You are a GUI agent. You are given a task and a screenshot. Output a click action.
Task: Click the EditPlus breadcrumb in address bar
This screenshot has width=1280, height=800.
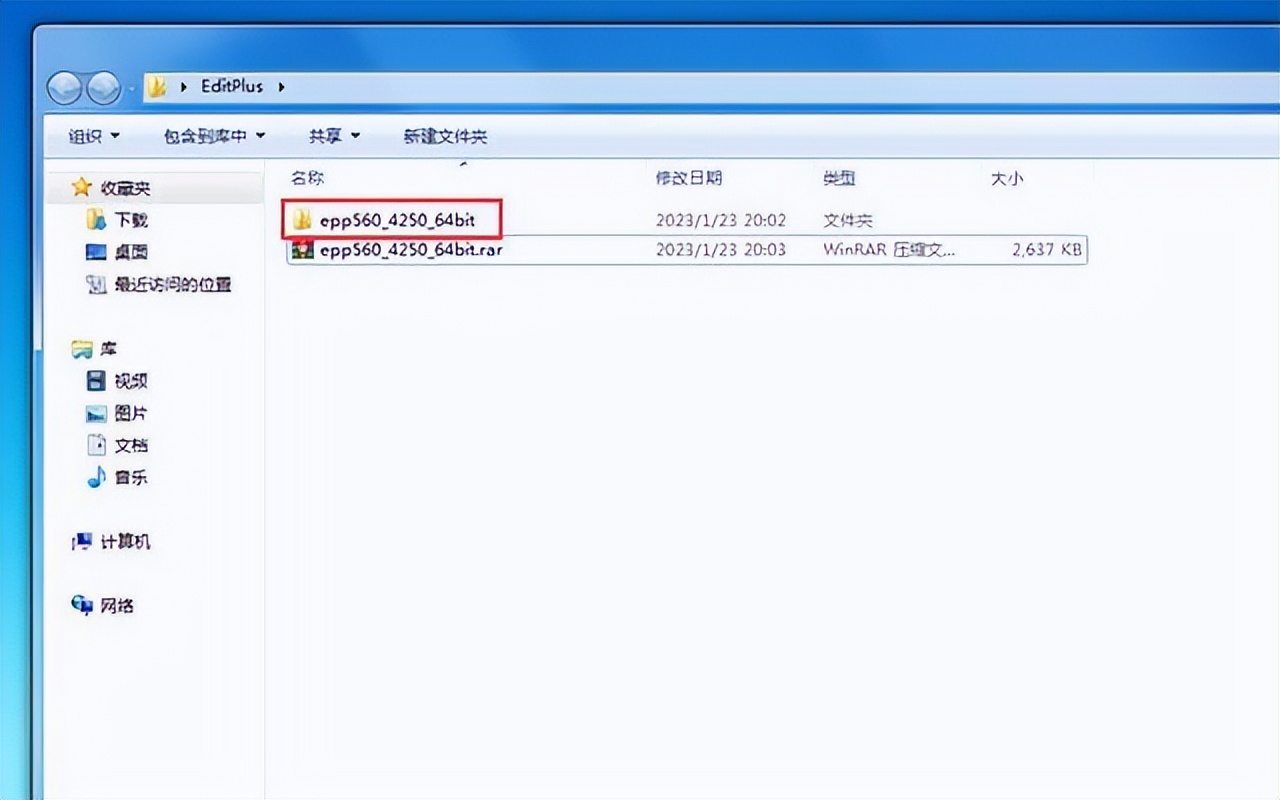click(232, 86)
